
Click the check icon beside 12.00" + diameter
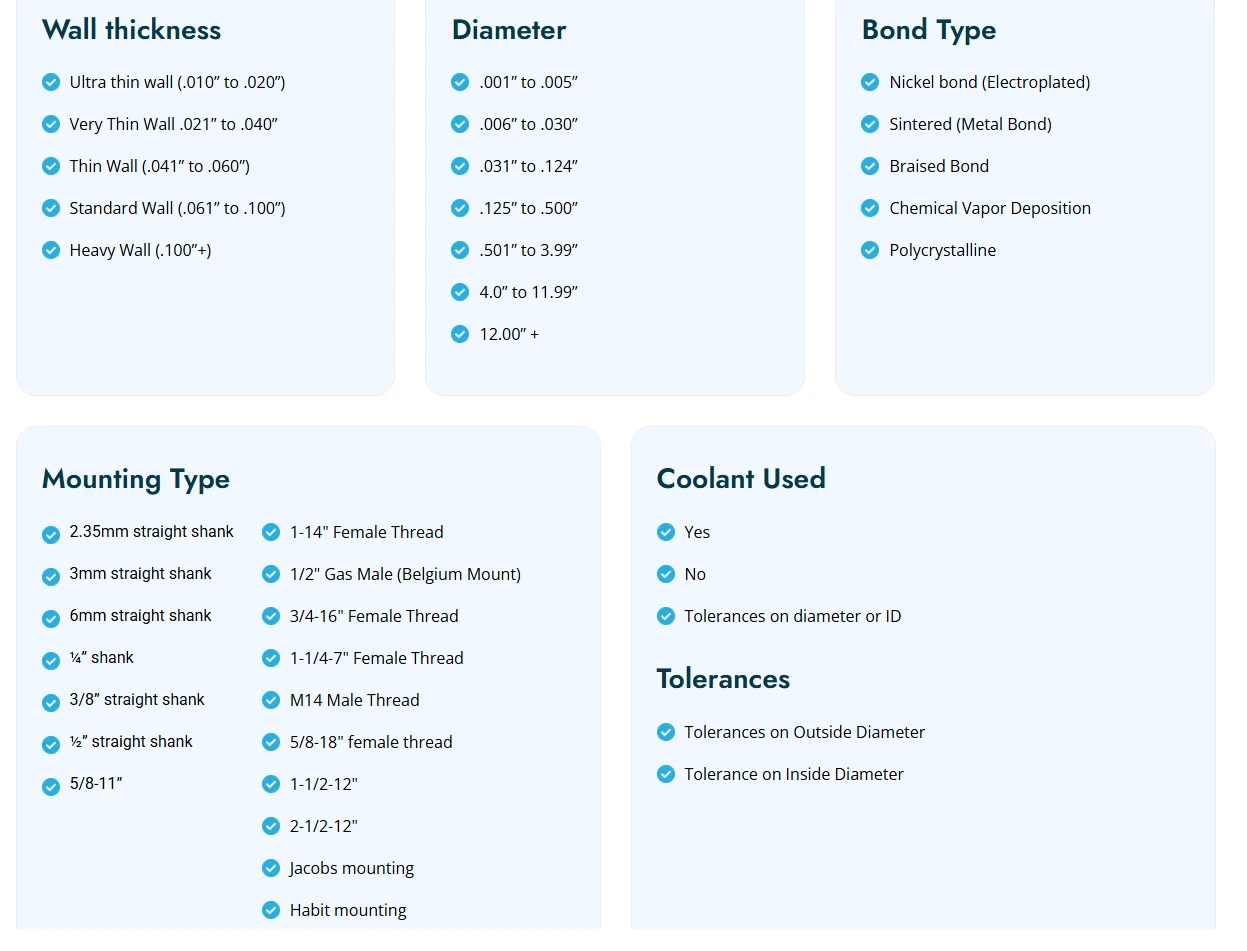pos(460,334)
